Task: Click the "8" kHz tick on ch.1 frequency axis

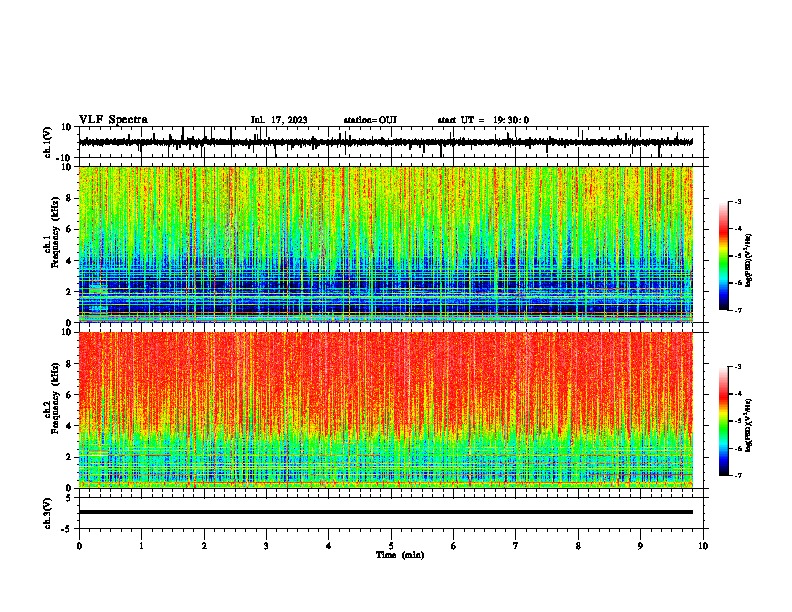Action: click(x=69, y=198)
